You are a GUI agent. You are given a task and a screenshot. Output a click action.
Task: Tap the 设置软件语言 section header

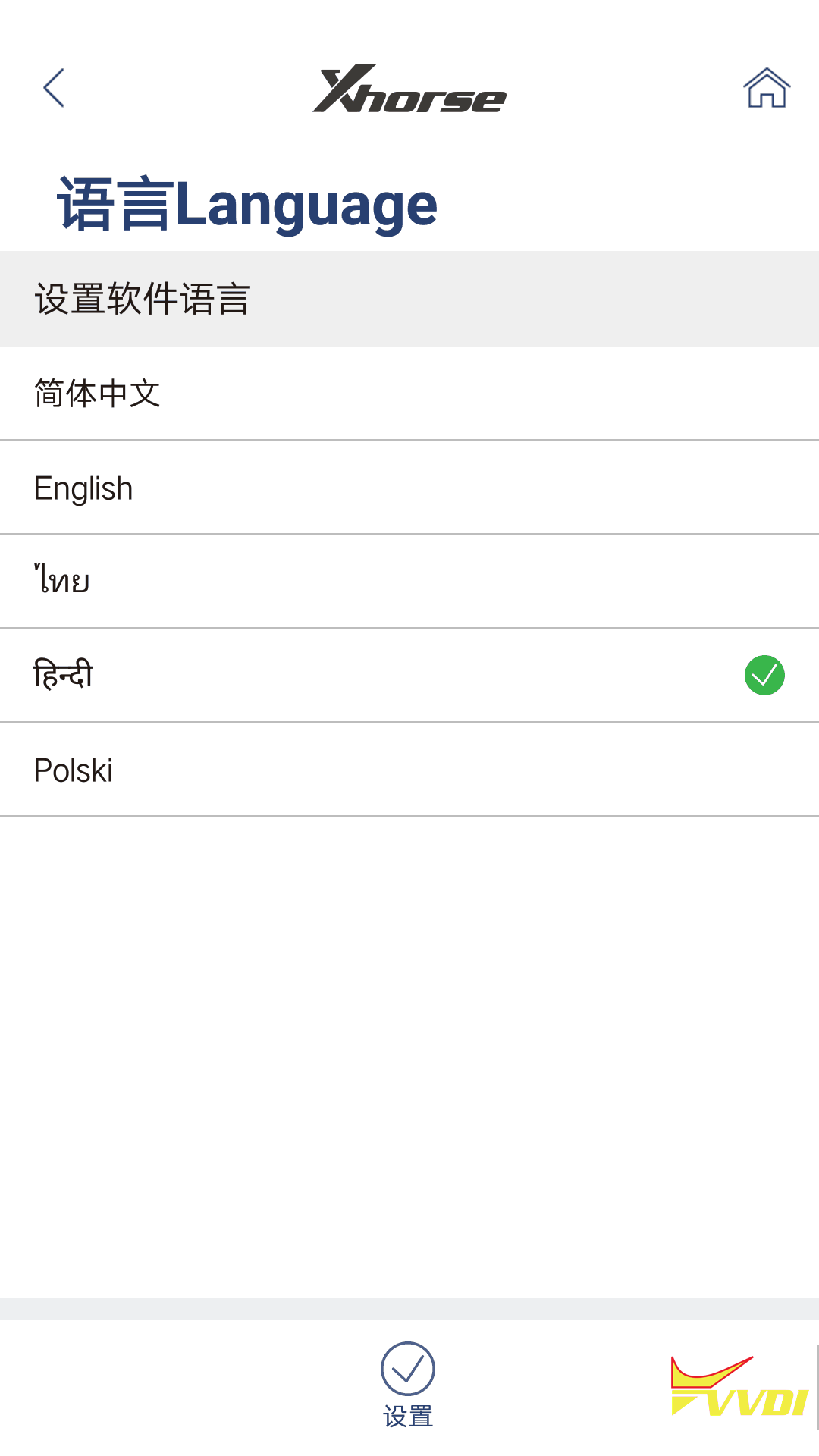(143, 299)
